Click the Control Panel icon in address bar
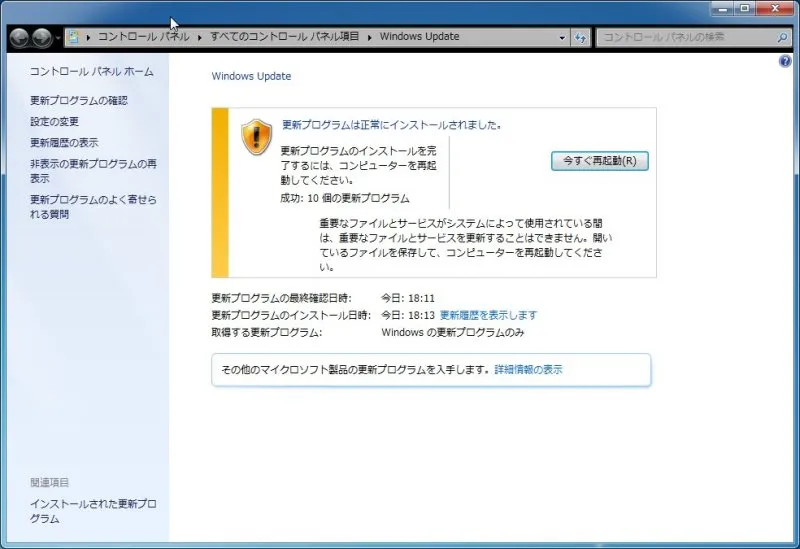Screen dimensions: 800x549 pyautogui.click(x=73, y=37)
